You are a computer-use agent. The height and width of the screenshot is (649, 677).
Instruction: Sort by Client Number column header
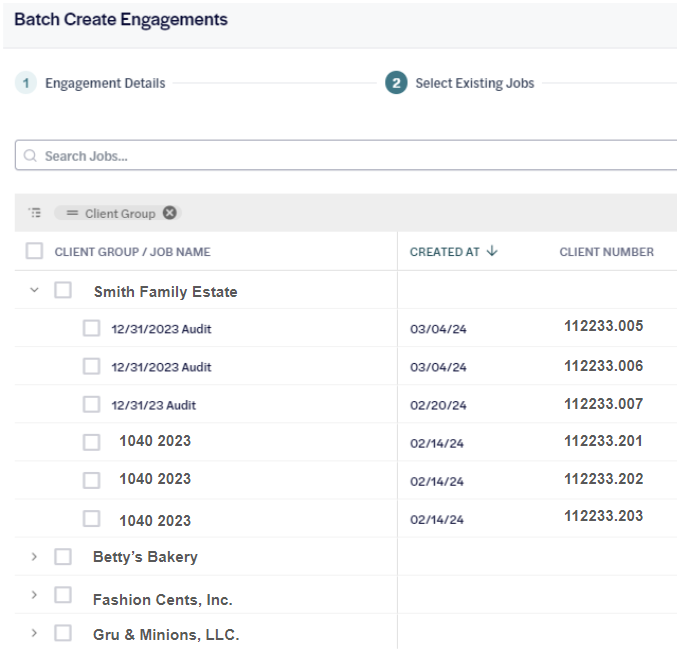click(606, 252)
